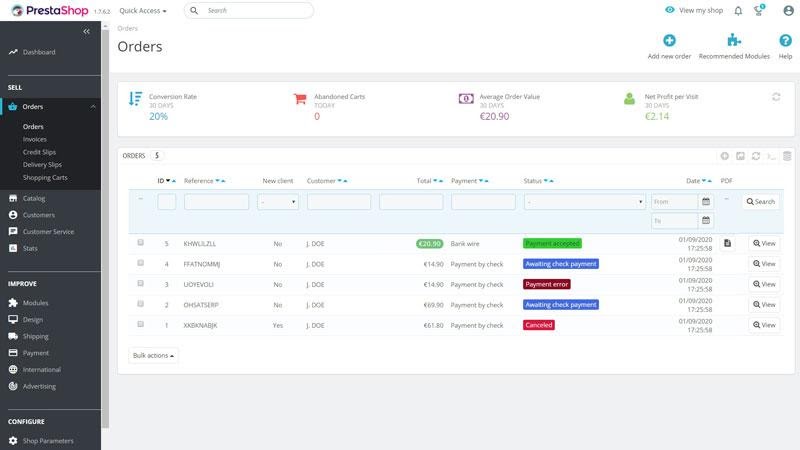800x450 pixels.
Task: Refresh the KPI statistics row
Action: coord(776,97)
